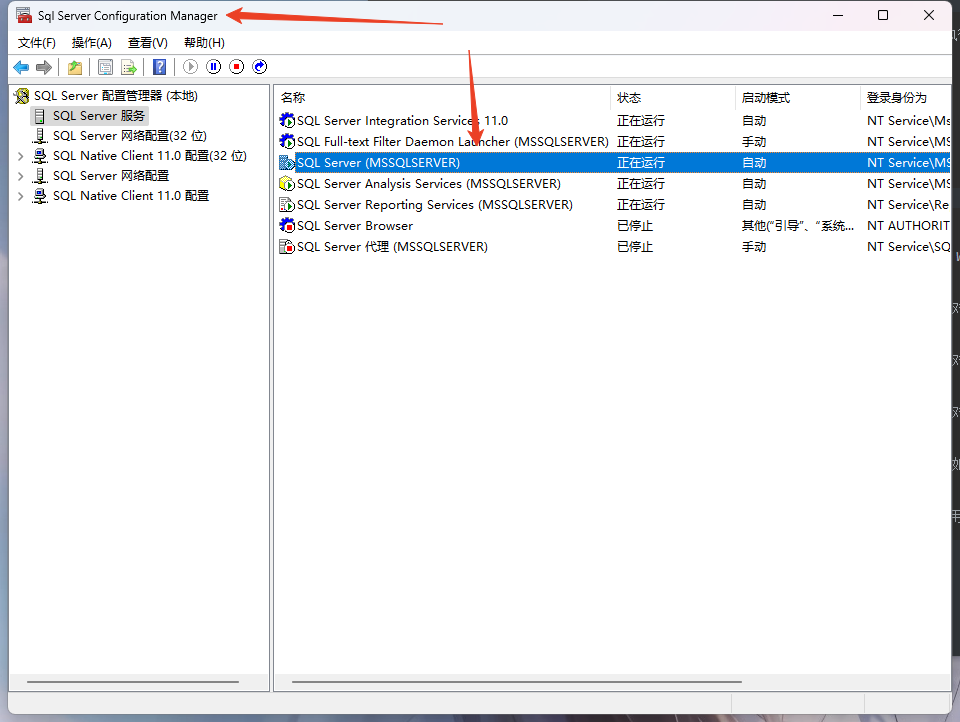Expand the SQL Server 网络配置 tree node
The height and width of the screenshot is (722, 960).
coord(20,176)
